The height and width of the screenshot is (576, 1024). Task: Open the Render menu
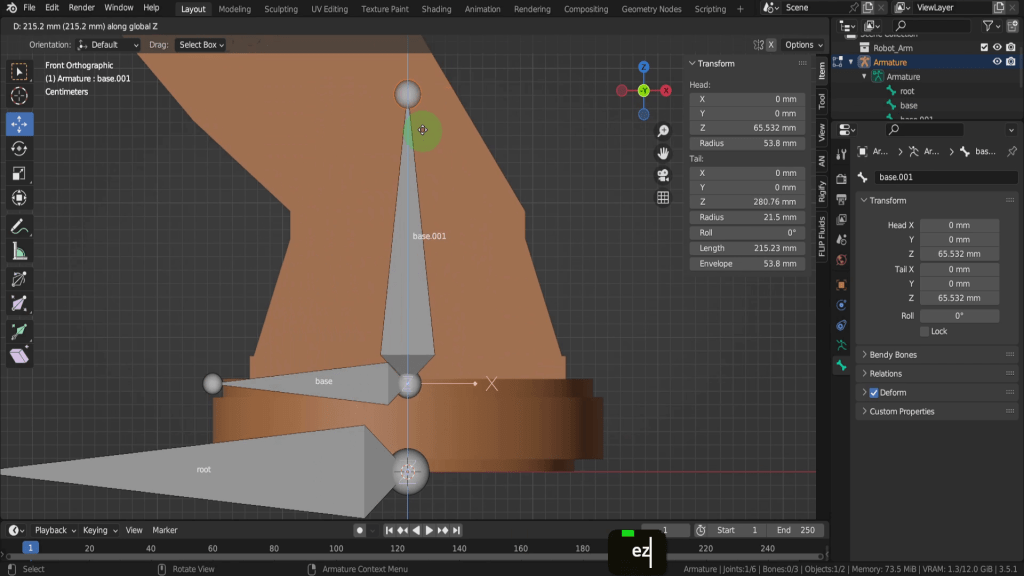[81, 8]
